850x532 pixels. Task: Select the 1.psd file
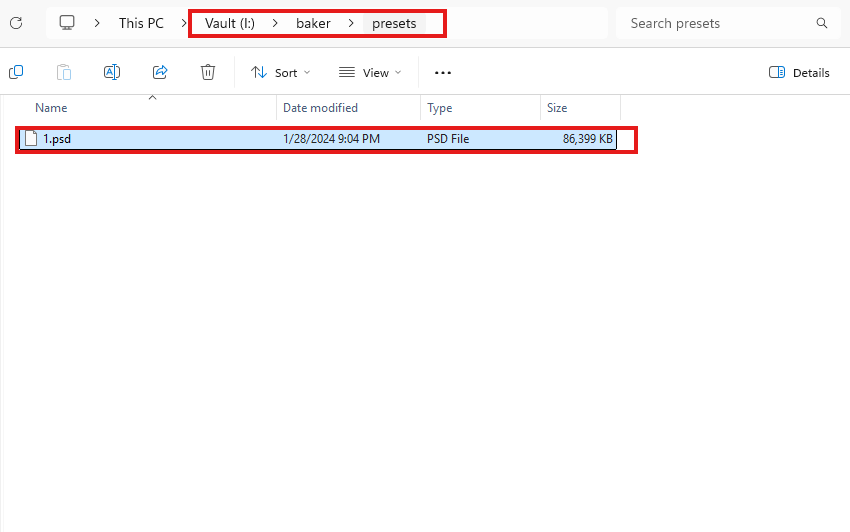[57, 139]
